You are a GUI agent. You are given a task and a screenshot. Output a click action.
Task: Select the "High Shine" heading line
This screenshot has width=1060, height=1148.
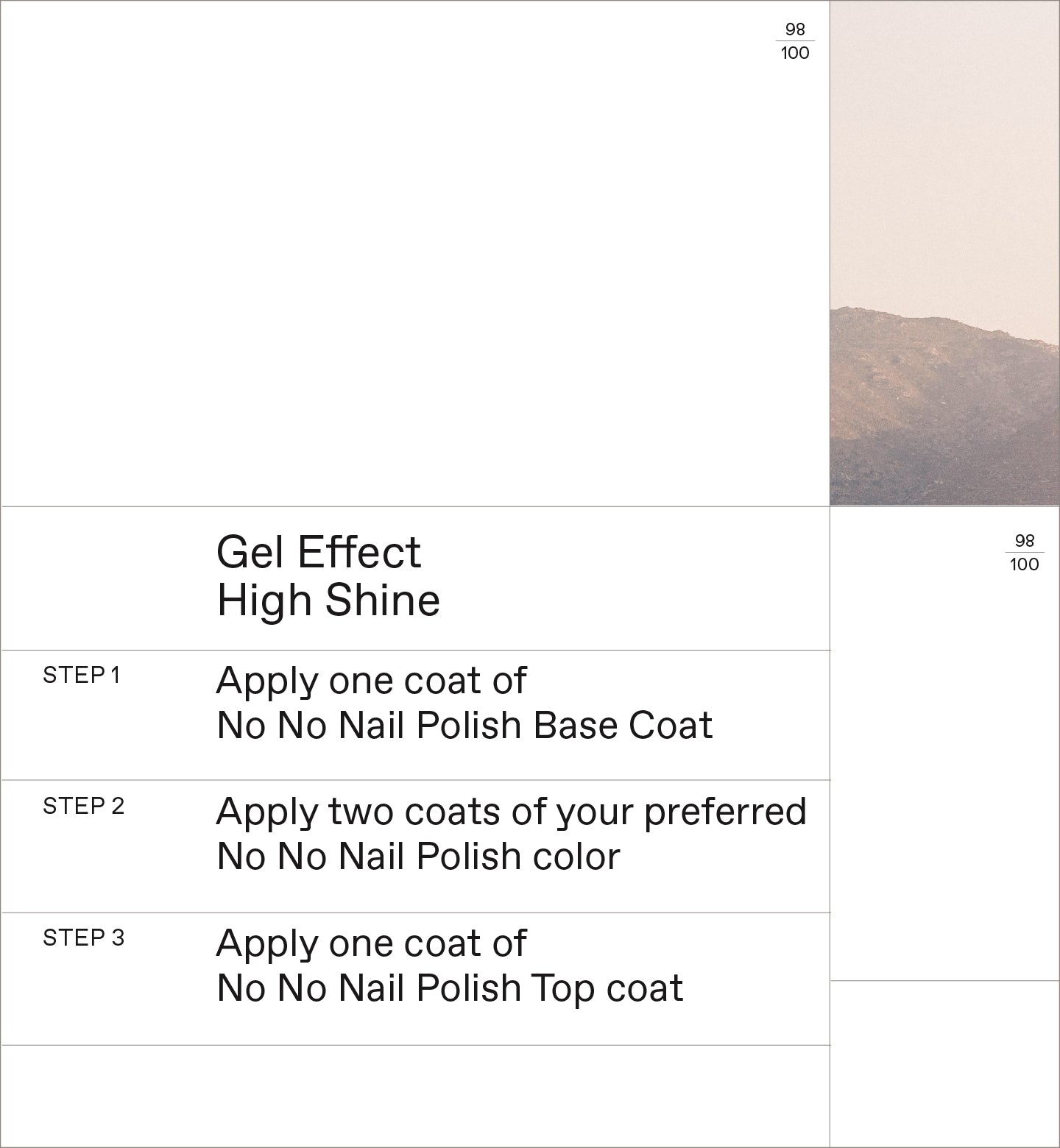click(328, 600)
